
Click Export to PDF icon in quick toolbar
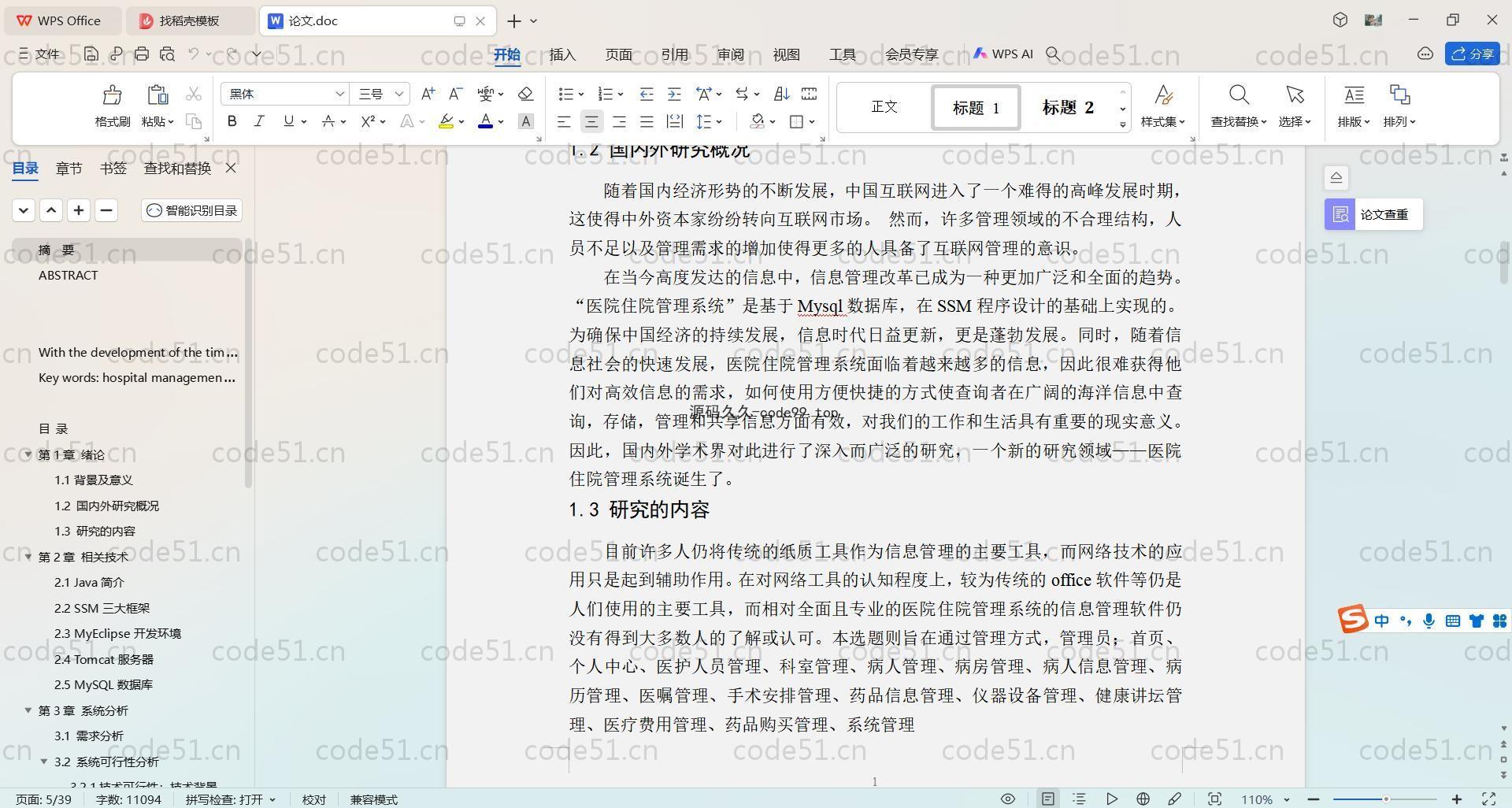117,54
